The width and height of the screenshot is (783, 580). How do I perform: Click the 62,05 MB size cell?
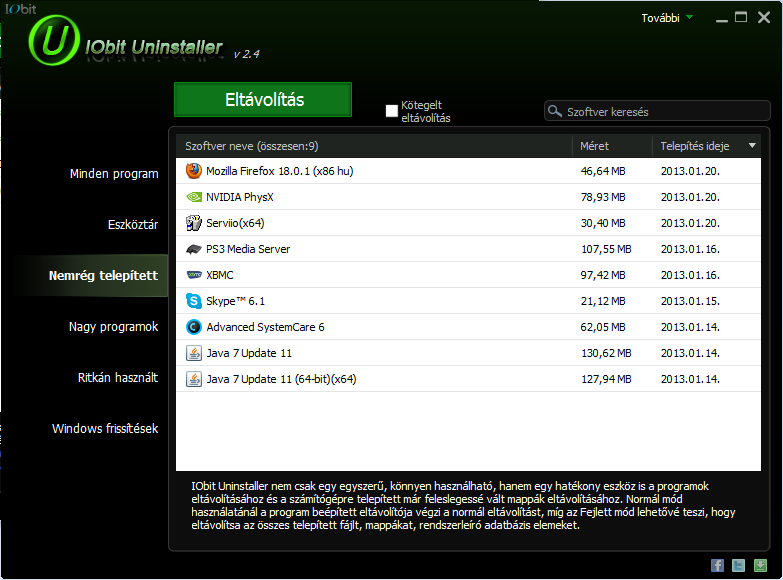coord(603,327)
